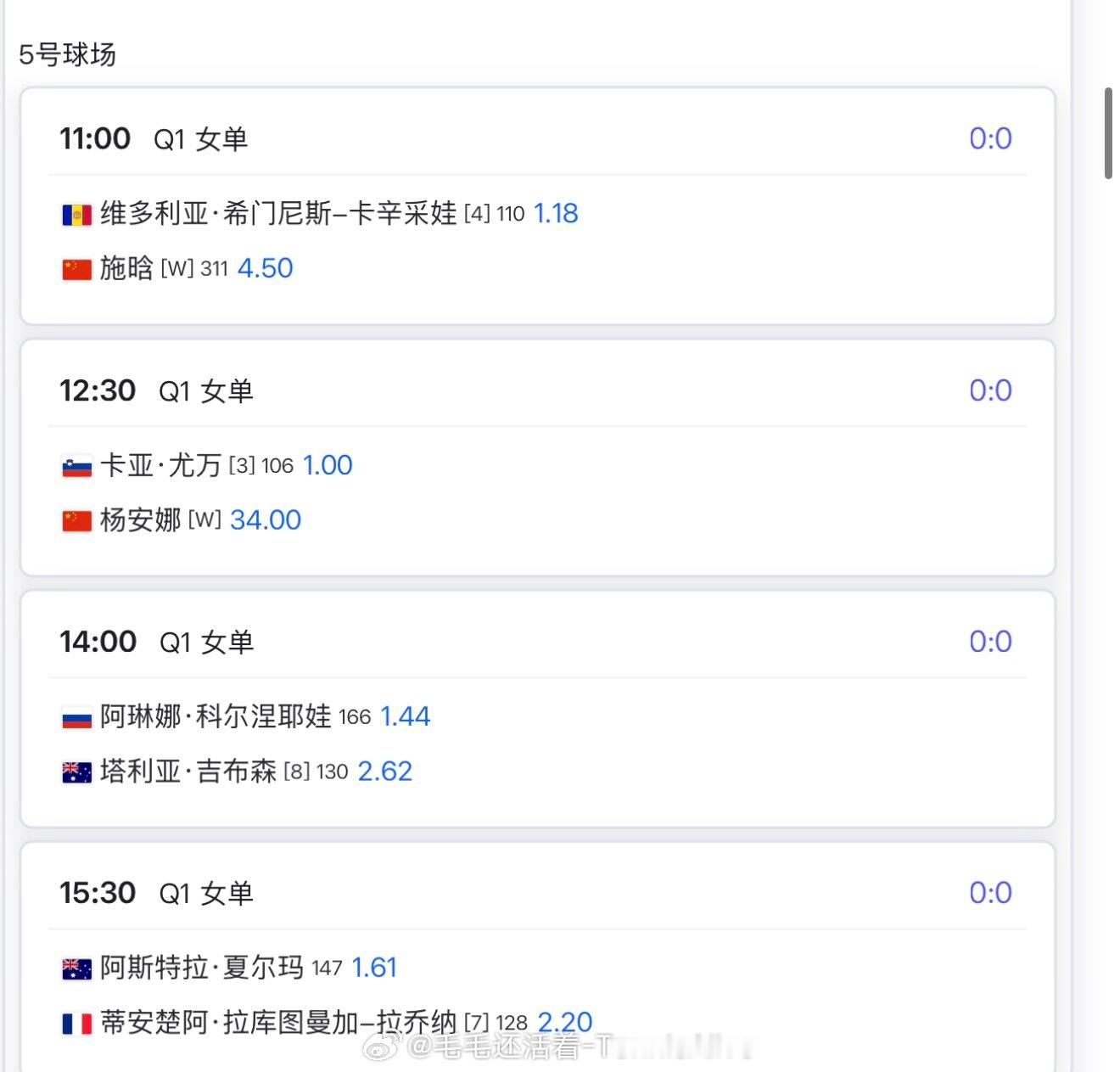1120x1072 pixels.
Task: Select odds 4.50 for 施晗
Action: pyautogui.click(x=265, y=268)
